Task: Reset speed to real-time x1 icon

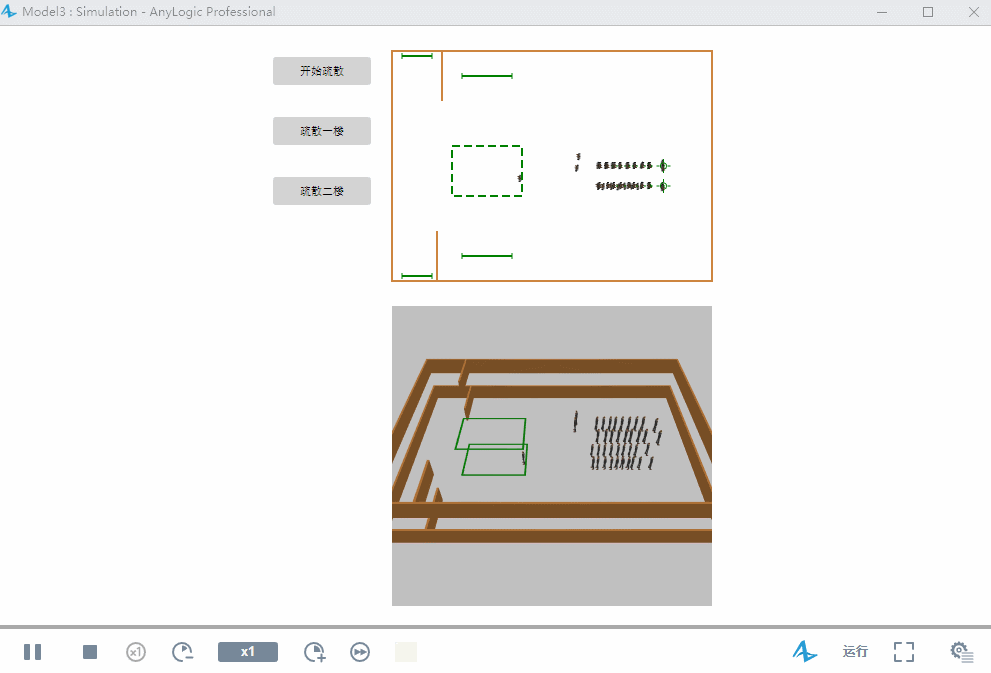Action: pyautogui.click(x=136, y=652)
